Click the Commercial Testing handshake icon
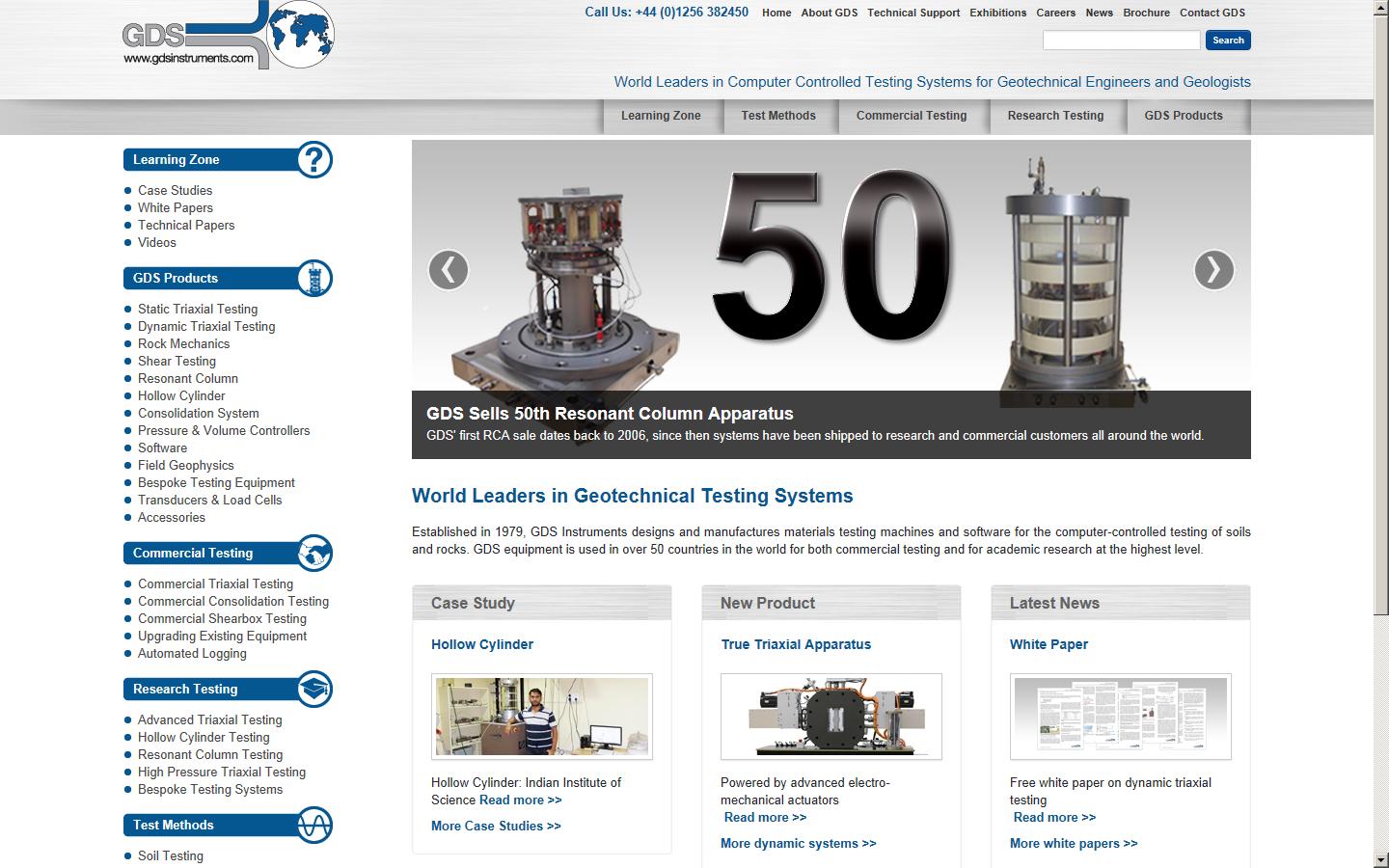 314,554
